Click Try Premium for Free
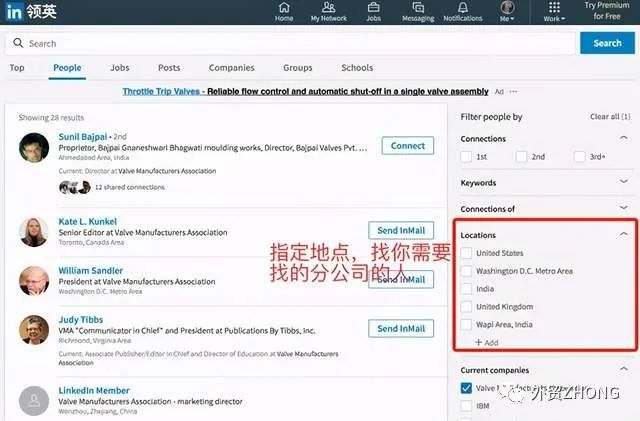 coord(607,11)
